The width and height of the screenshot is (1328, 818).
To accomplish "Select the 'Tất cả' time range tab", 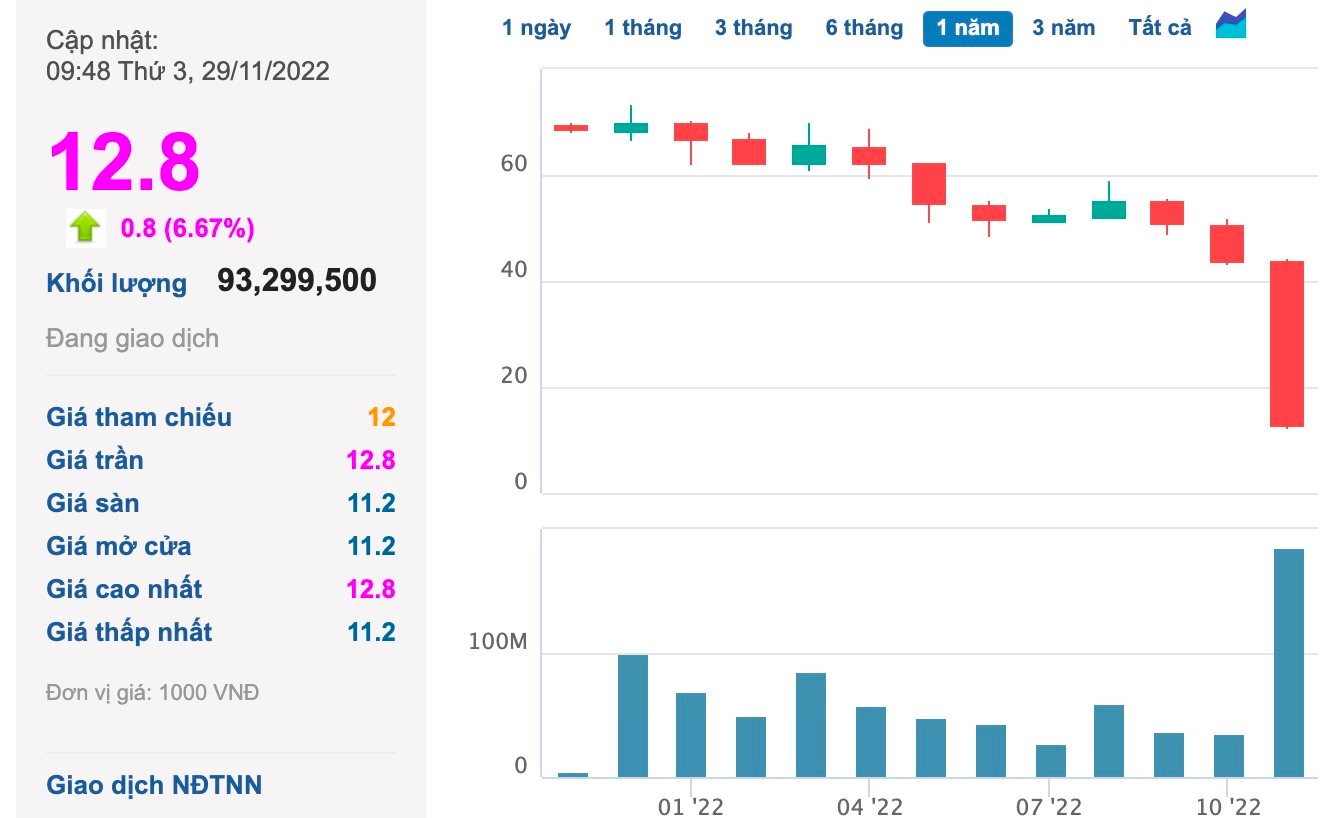I will (x=1160, y=28).
